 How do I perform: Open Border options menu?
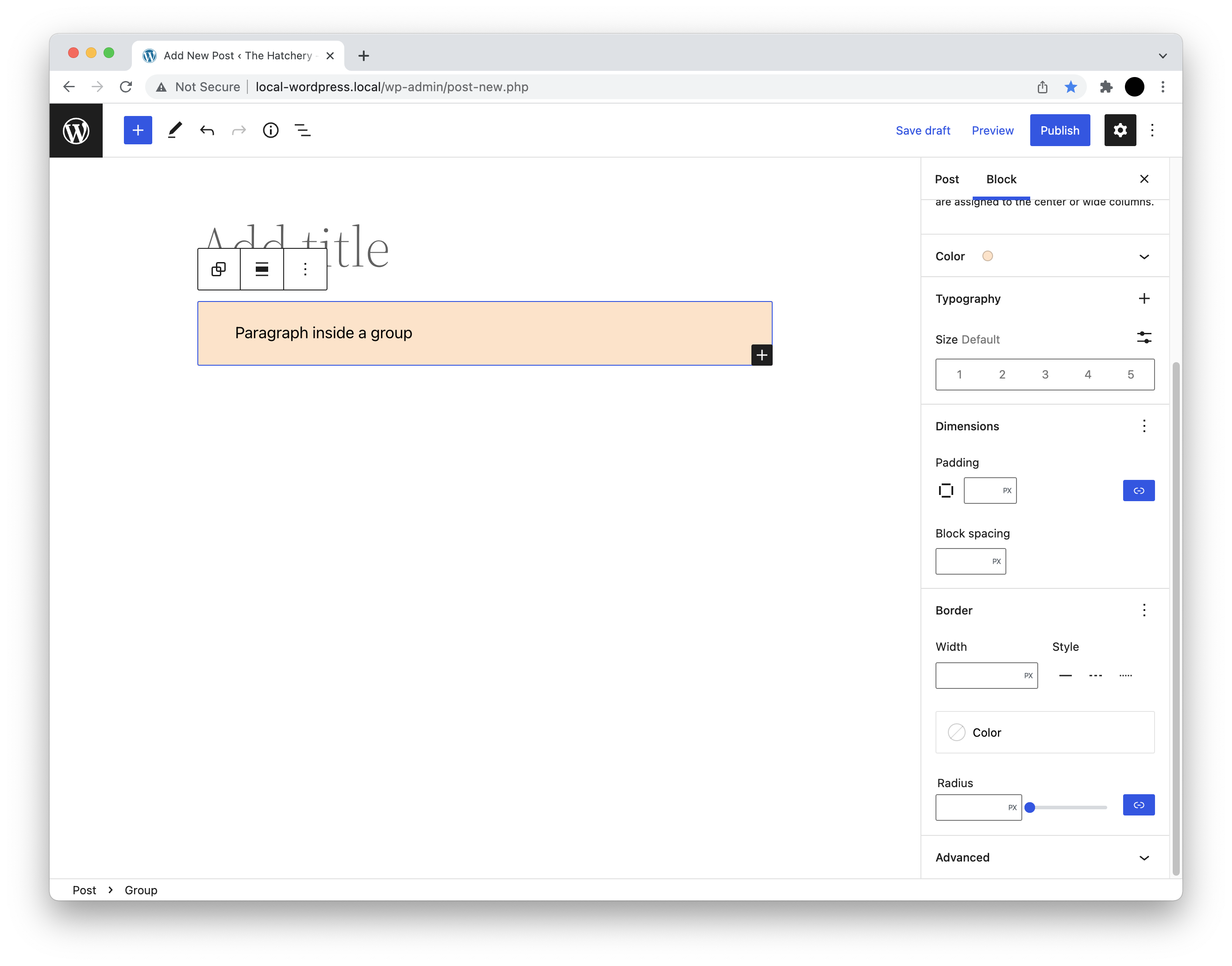[1144, 610]
